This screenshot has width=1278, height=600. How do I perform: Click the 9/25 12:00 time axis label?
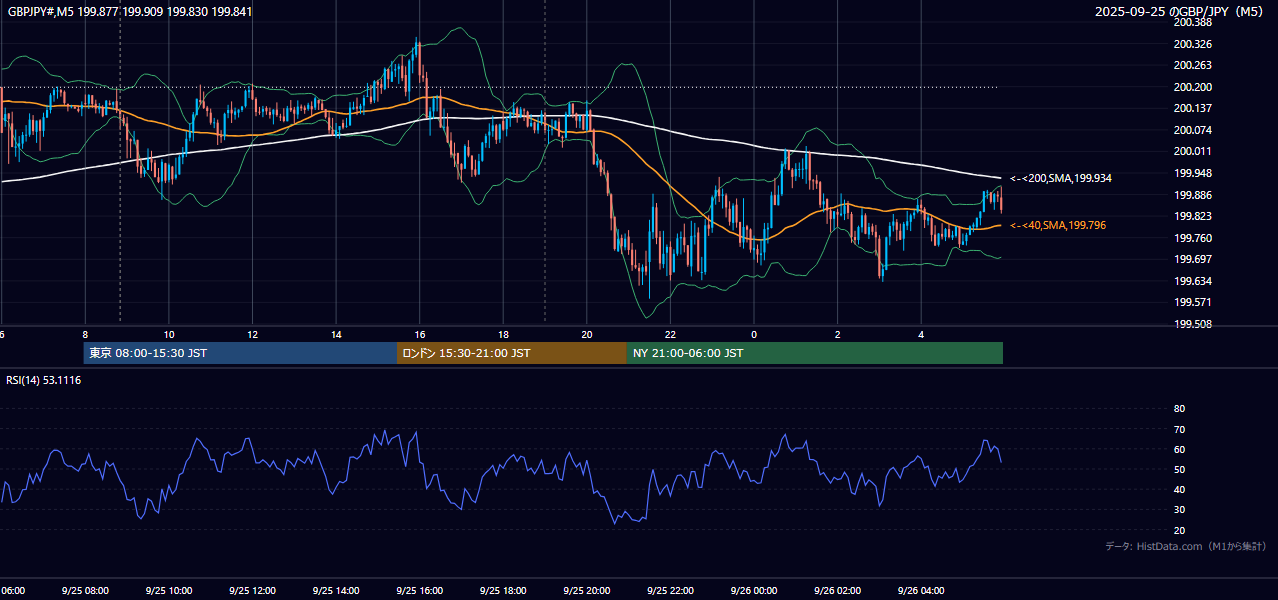point(252,591)
